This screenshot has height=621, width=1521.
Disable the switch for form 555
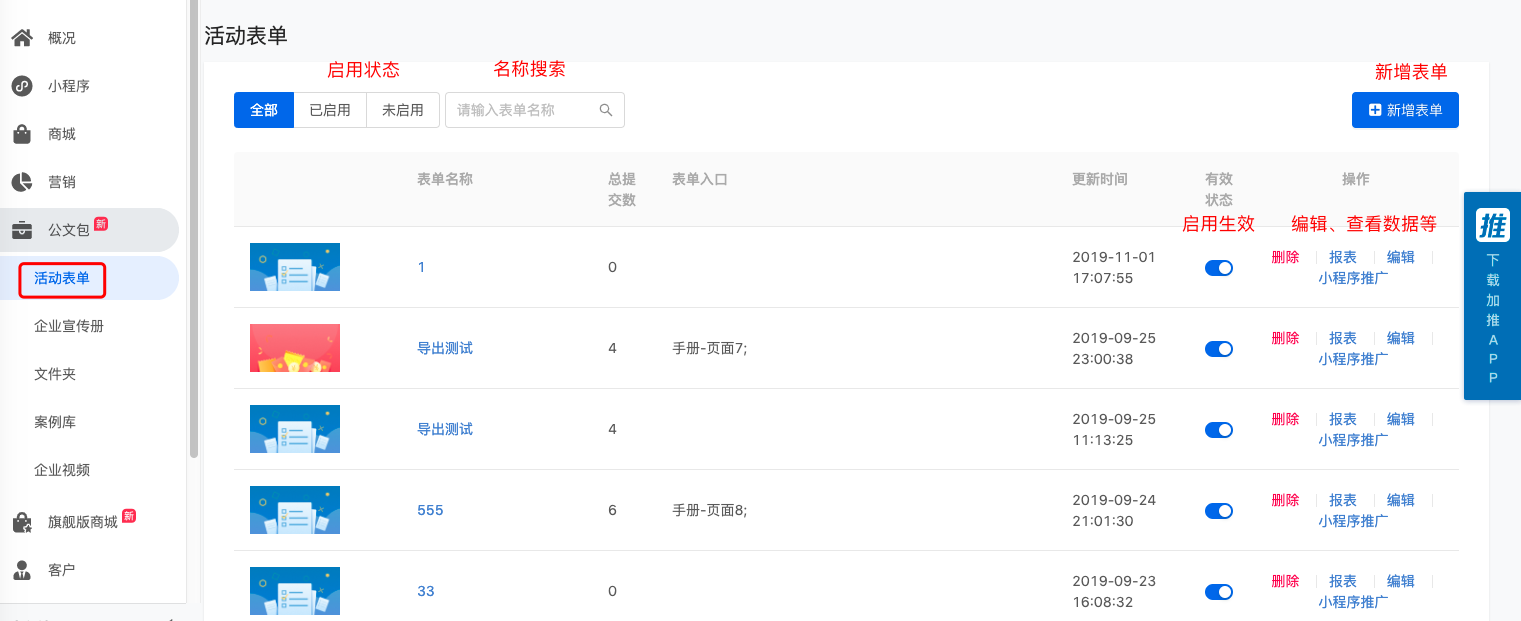click(x=1219, y=511)
